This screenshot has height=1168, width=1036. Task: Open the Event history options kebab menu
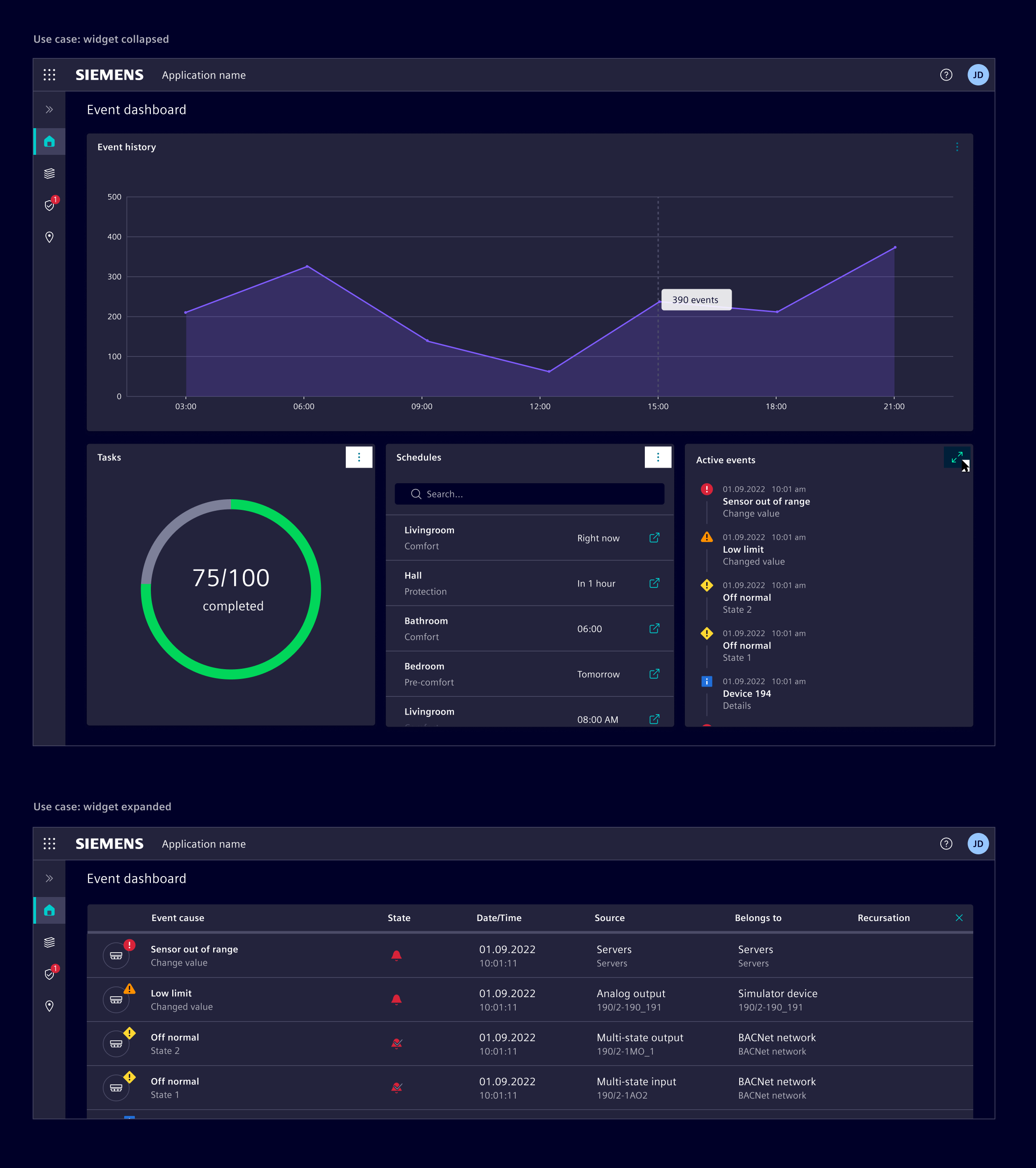pyautogui.click(x=957, y=147)
